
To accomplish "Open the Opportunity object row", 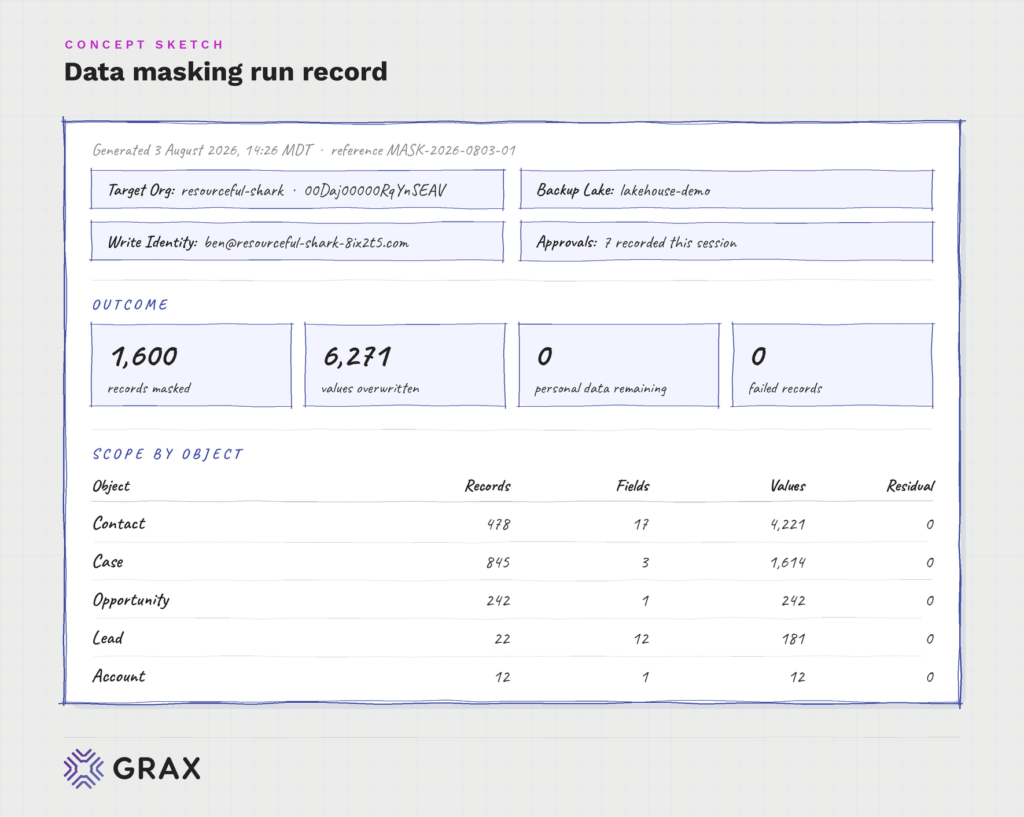I will [x=513, y=600].
